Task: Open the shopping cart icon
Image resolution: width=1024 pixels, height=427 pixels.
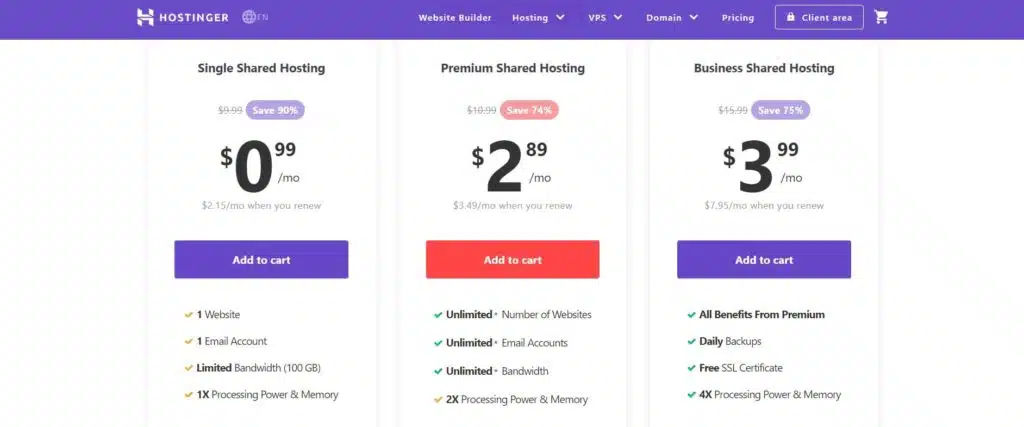Action: (881, 17)
